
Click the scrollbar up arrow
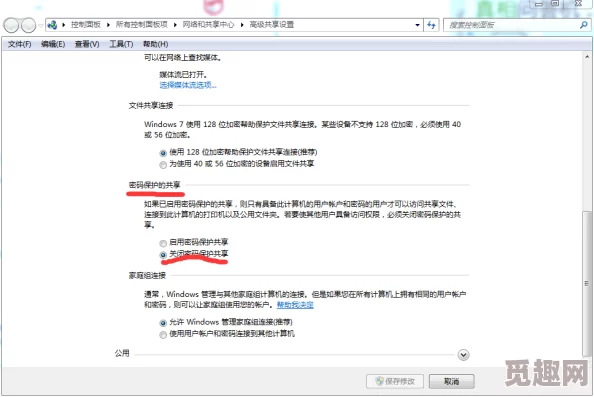coord(587,56)
